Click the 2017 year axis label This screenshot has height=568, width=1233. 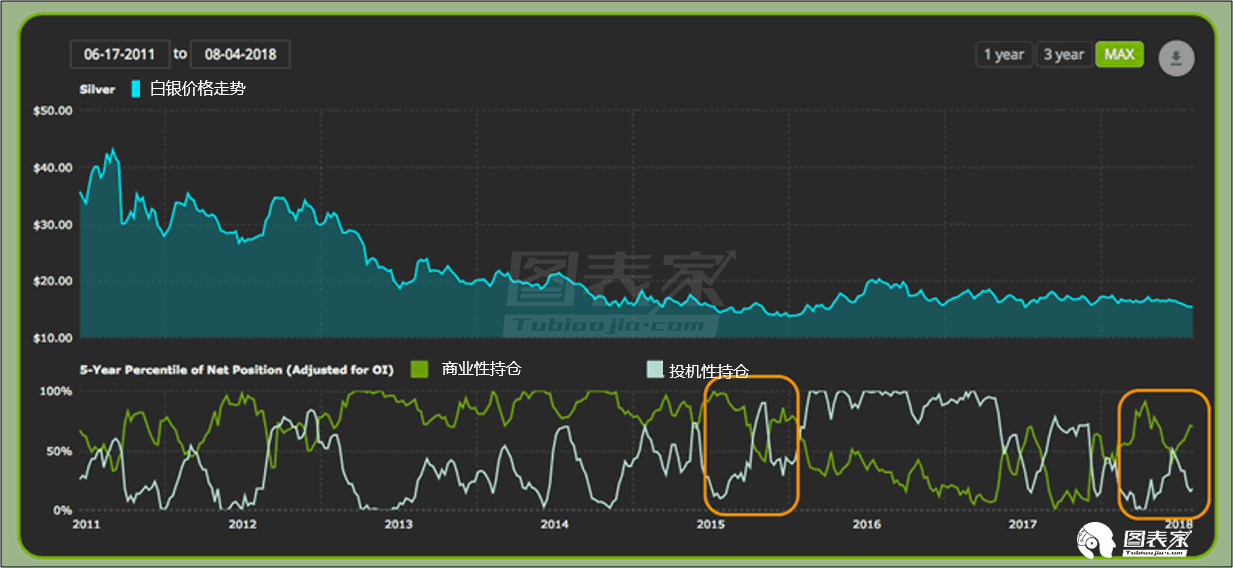1022,524
